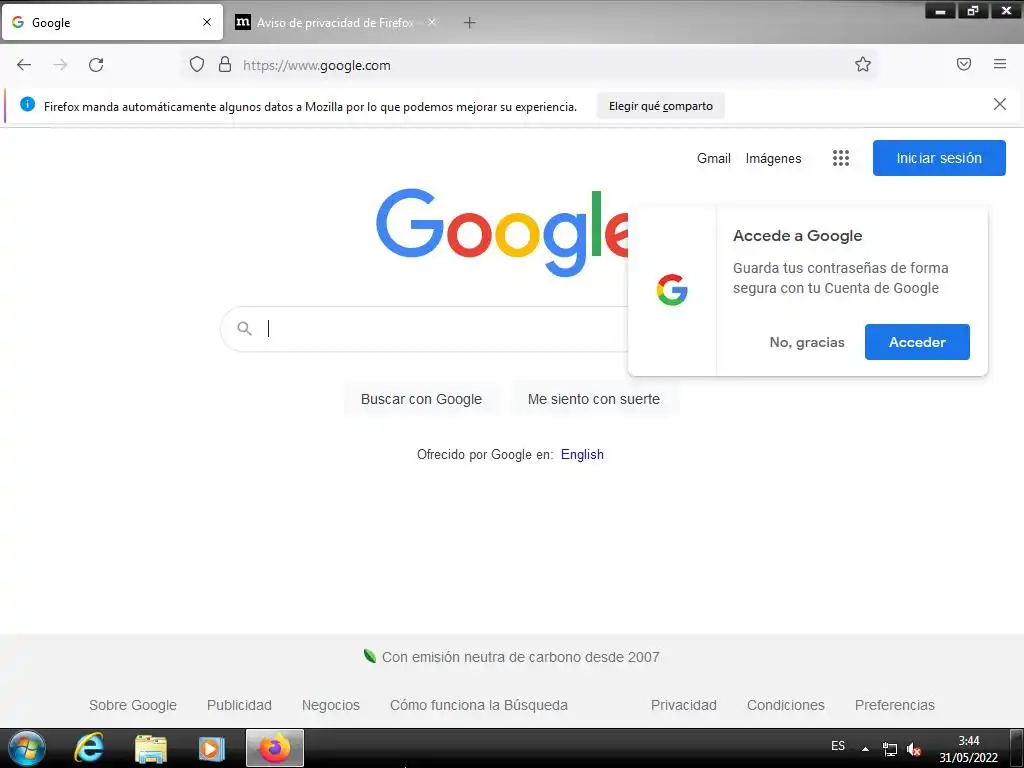Screen dimensions: 1024x768
Task: Open Negocios footer link
Action: (330, 705)
